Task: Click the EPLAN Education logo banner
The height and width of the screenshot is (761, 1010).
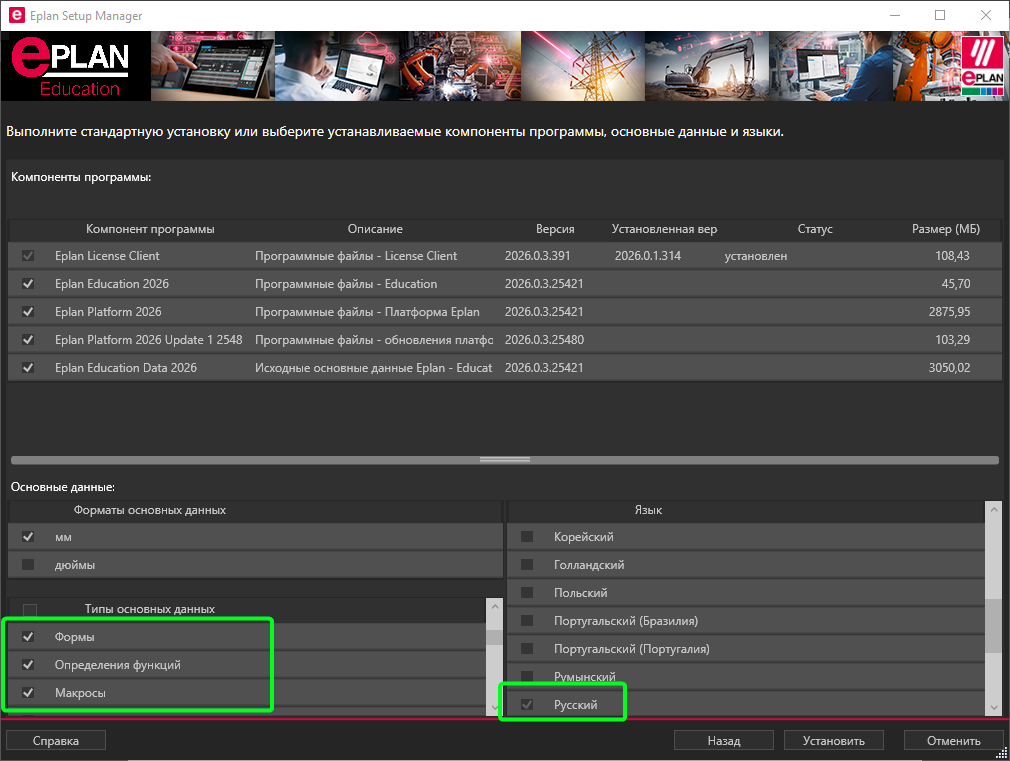Action: pyautogui.click(x=76, y=66)
